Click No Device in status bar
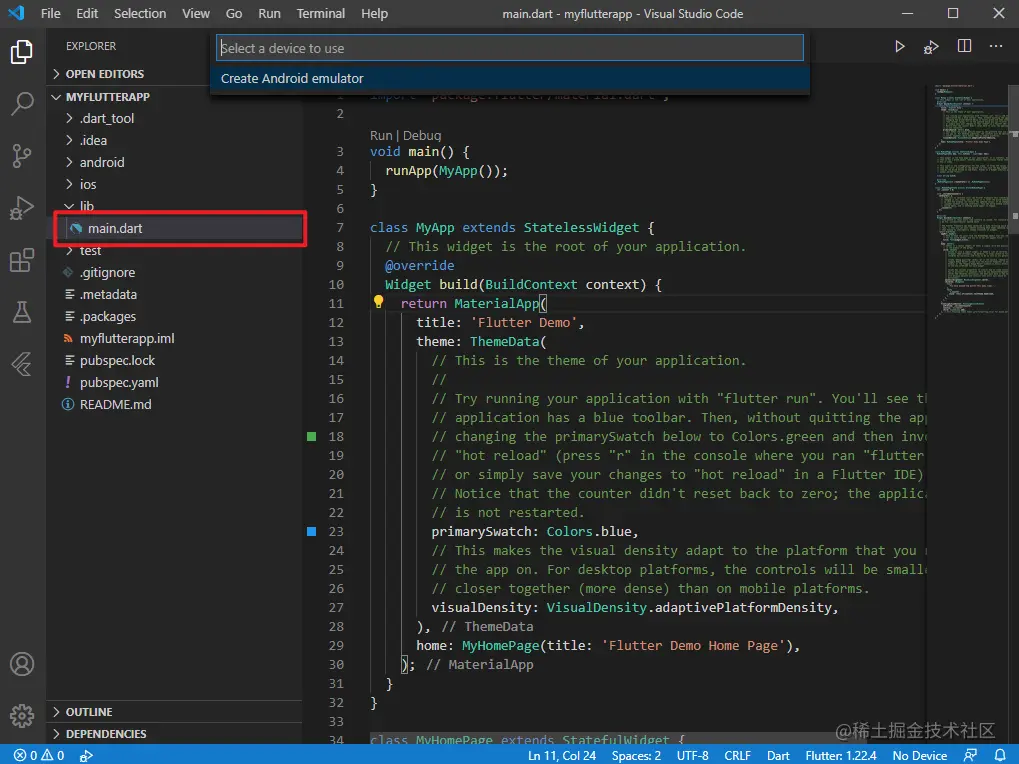This screenshot has width=1019, height=764. click(919, 756)
